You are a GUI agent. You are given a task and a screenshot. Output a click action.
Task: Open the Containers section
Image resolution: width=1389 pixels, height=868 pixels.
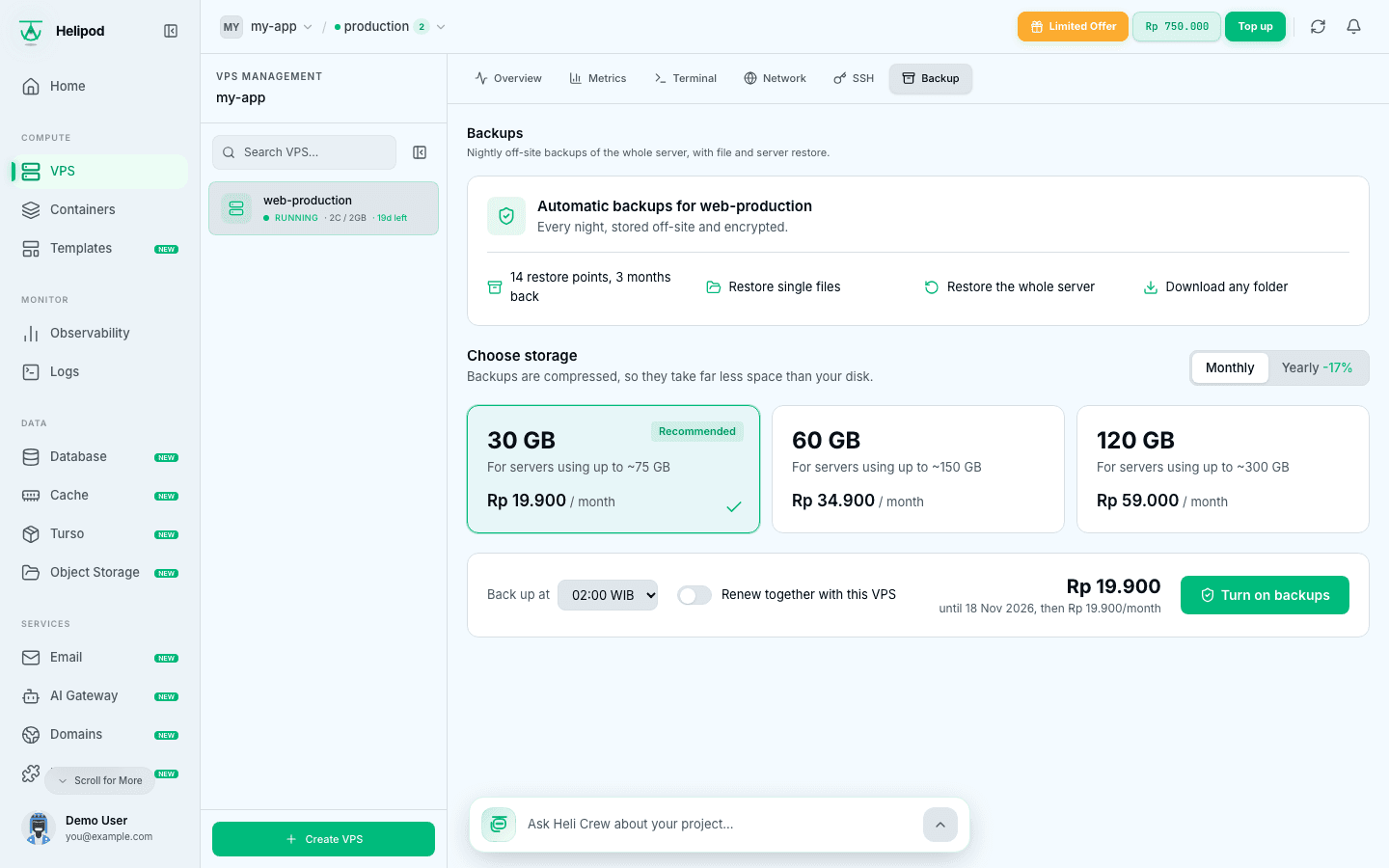coord(100,209)
